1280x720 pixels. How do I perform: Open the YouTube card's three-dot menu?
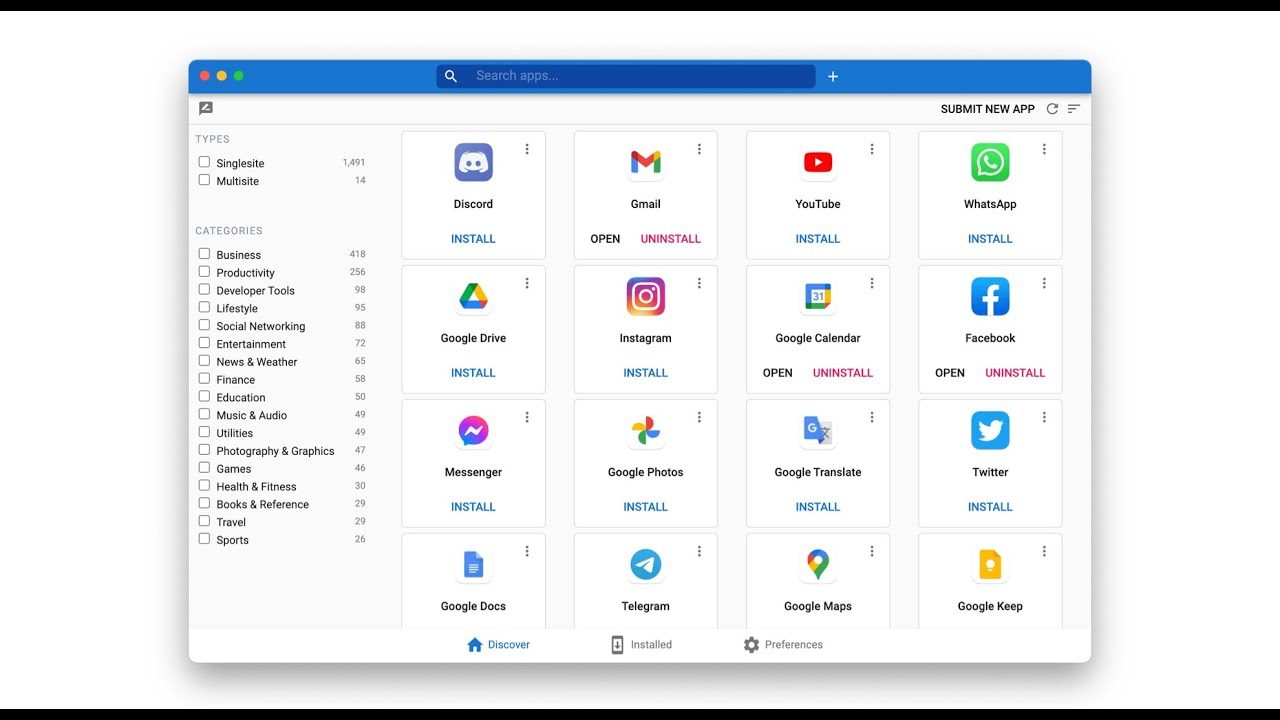(x=872, y=149)
